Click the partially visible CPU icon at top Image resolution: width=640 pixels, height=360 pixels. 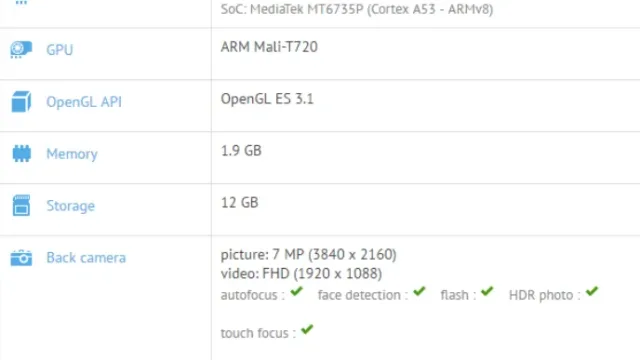[21, 2]
